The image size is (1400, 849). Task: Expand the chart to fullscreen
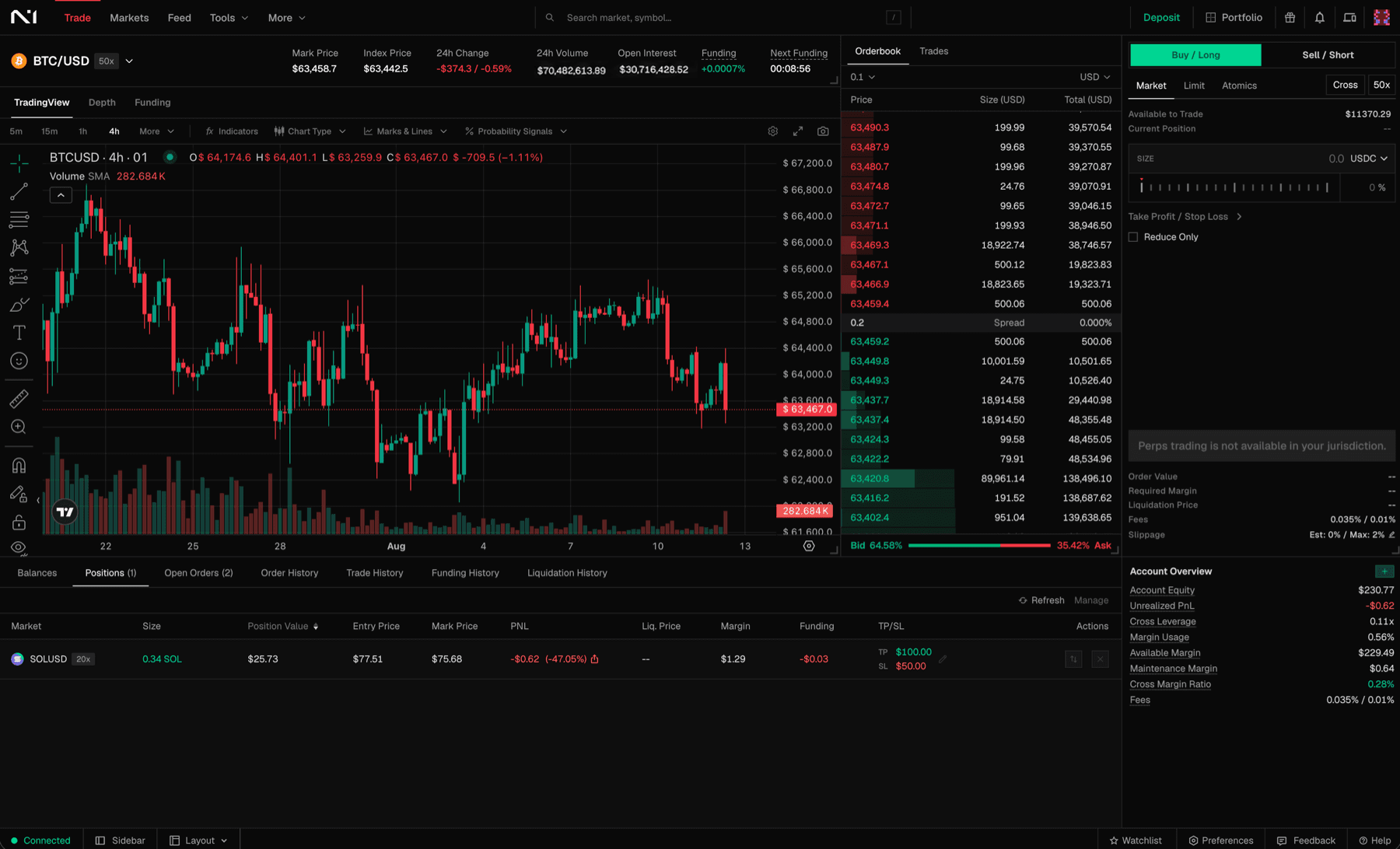pyautogui.click(x=798, y=131)
